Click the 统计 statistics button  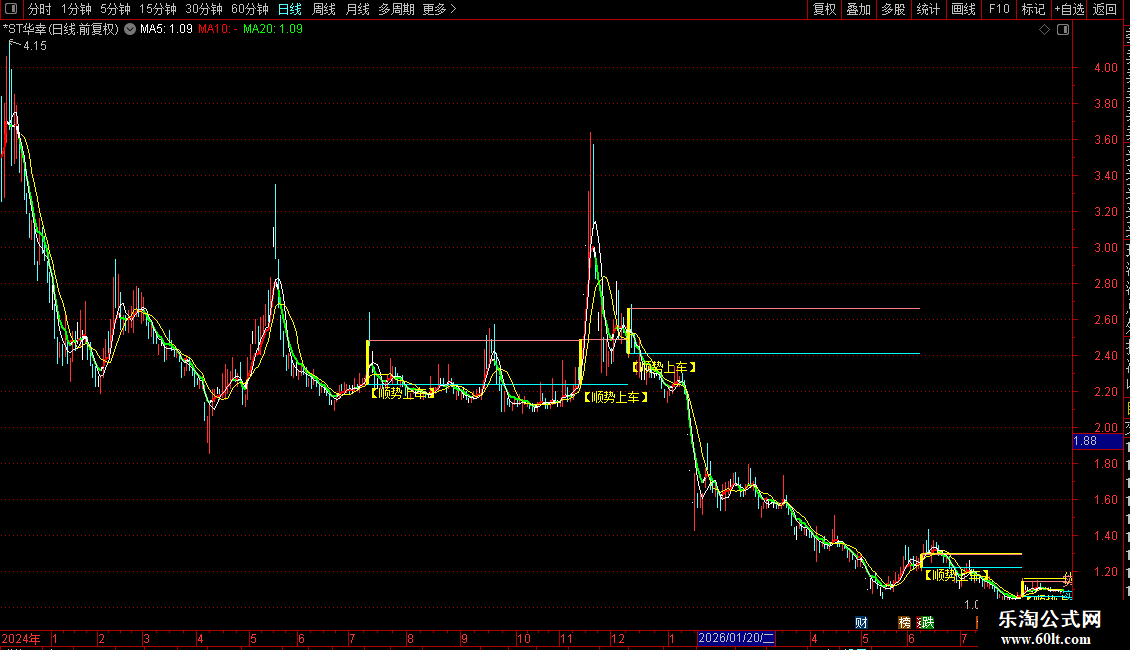coord(928,9)
